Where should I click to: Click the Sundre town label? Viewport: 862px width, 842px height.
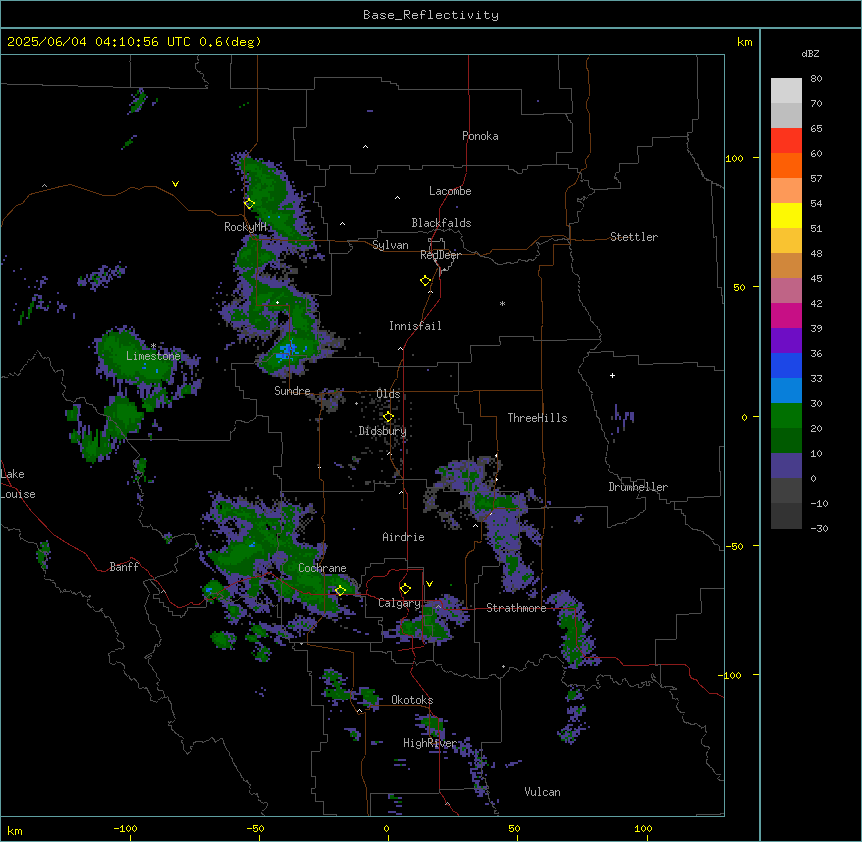(292, 391)
